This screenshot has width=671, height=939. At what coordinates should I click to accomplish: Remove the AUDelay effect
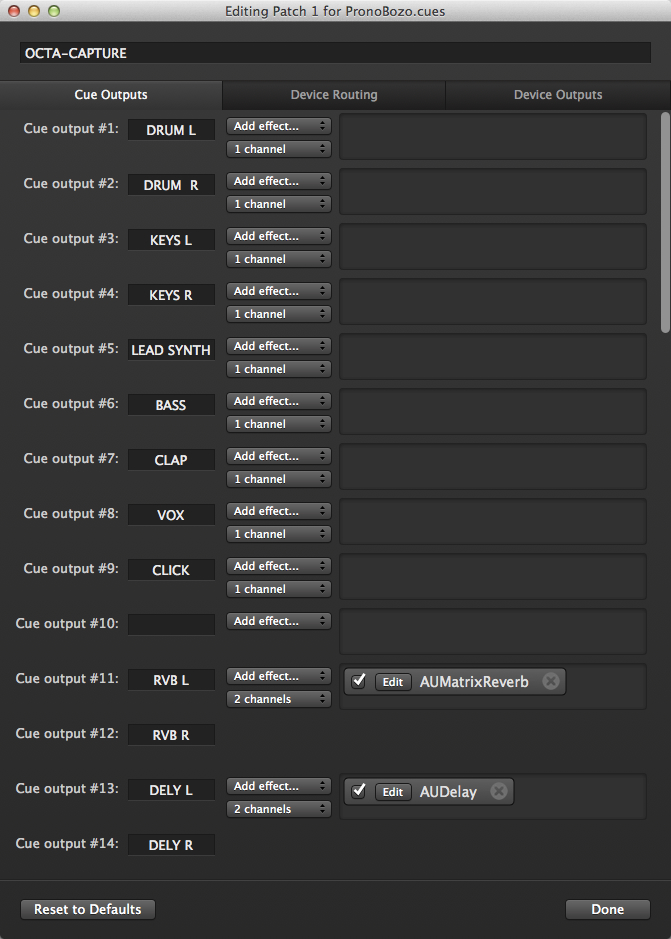pos(498,791)
